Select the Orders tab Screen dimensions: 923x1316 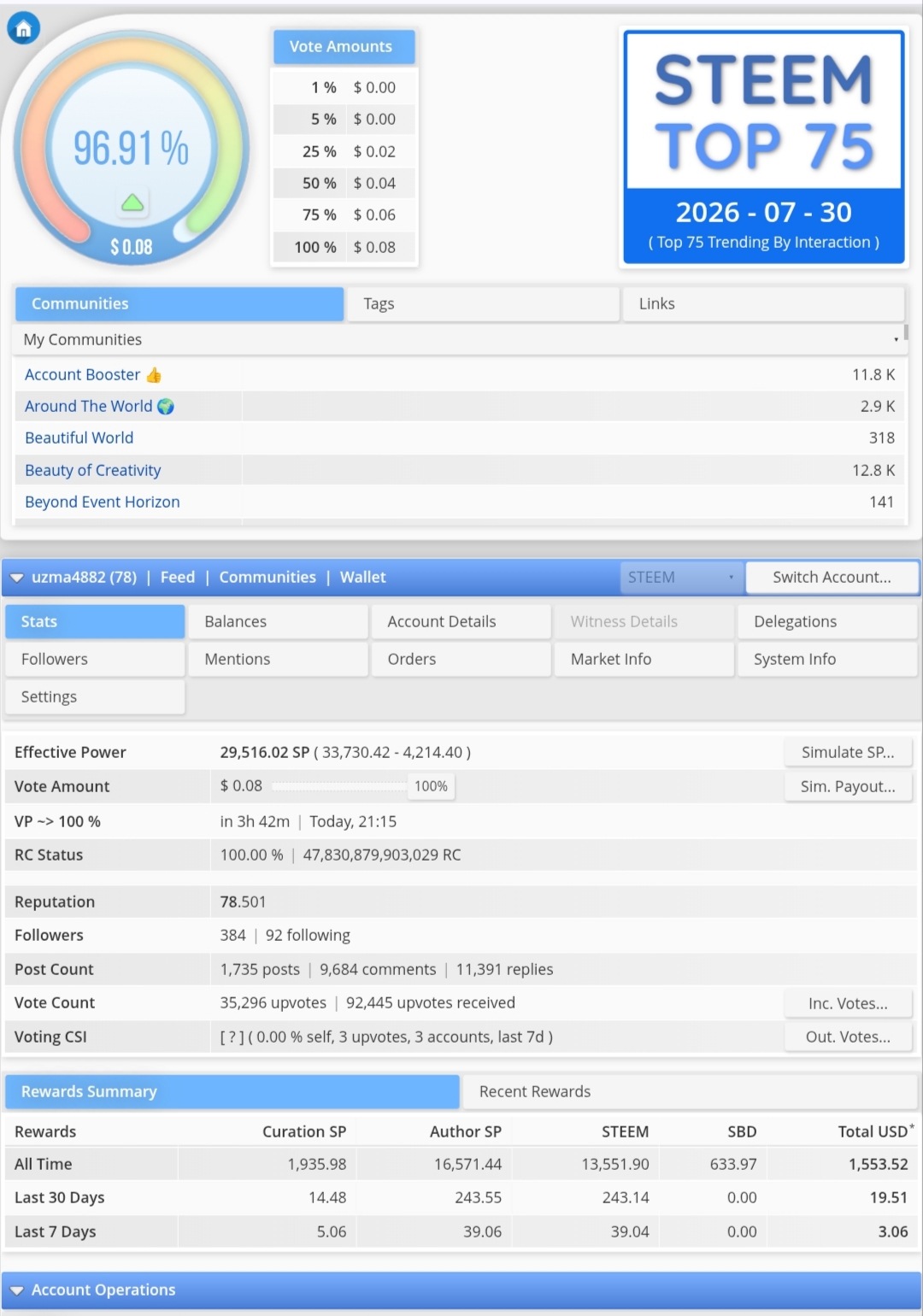click(x=461, y=660)
